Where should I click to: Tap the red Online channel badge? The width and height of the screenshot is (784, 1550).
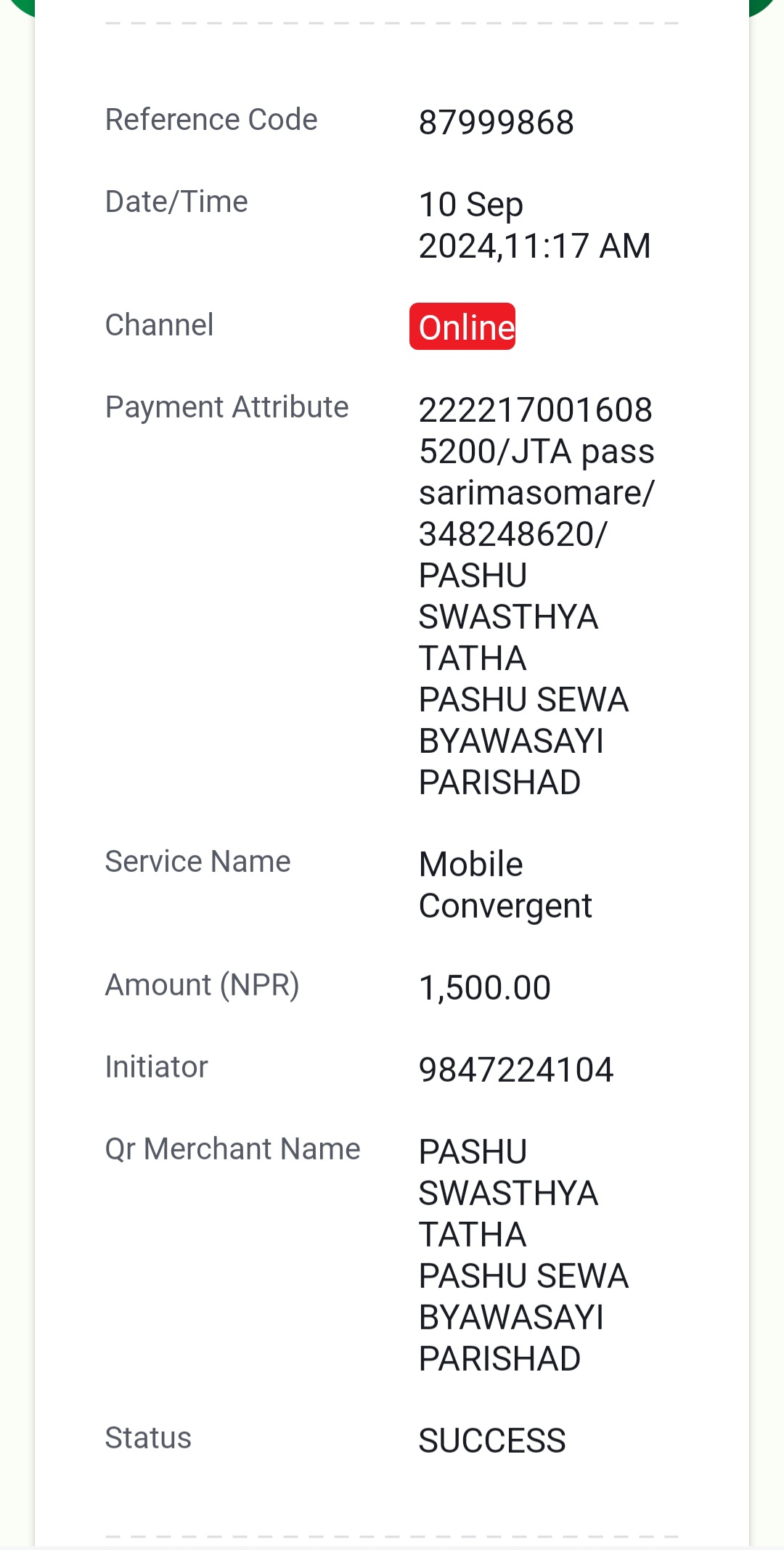[x=462, y=327]
